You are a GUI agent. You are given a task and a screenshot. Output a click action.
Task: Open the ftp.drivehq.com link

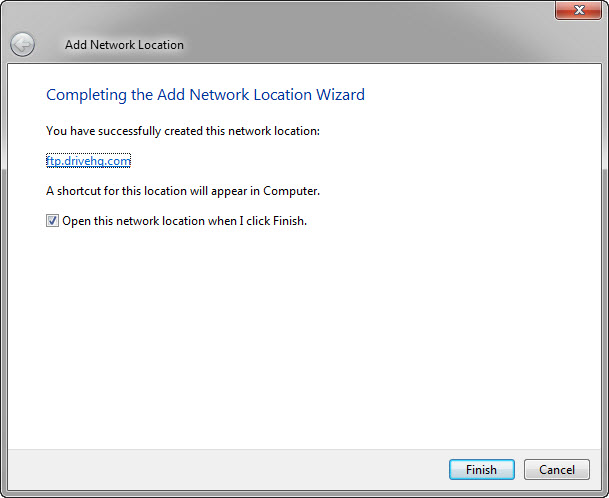(x=88, y=160)
